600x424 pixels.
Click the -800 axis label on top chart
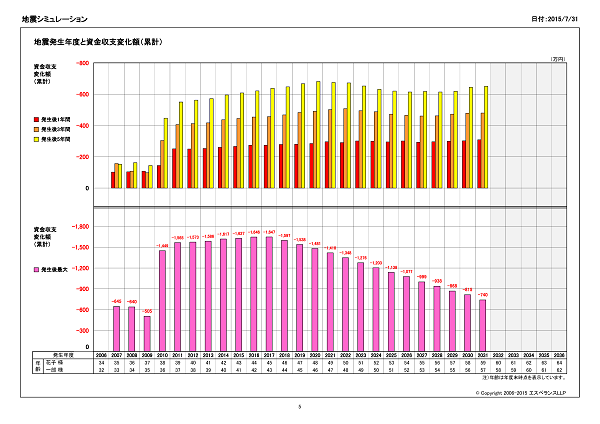coord(83,63)
